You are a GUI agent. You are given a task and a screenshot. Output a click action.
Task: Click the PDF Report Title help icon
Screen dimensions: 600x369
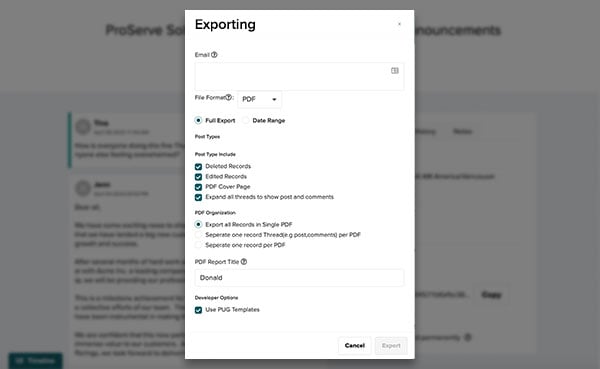point(244,262)
